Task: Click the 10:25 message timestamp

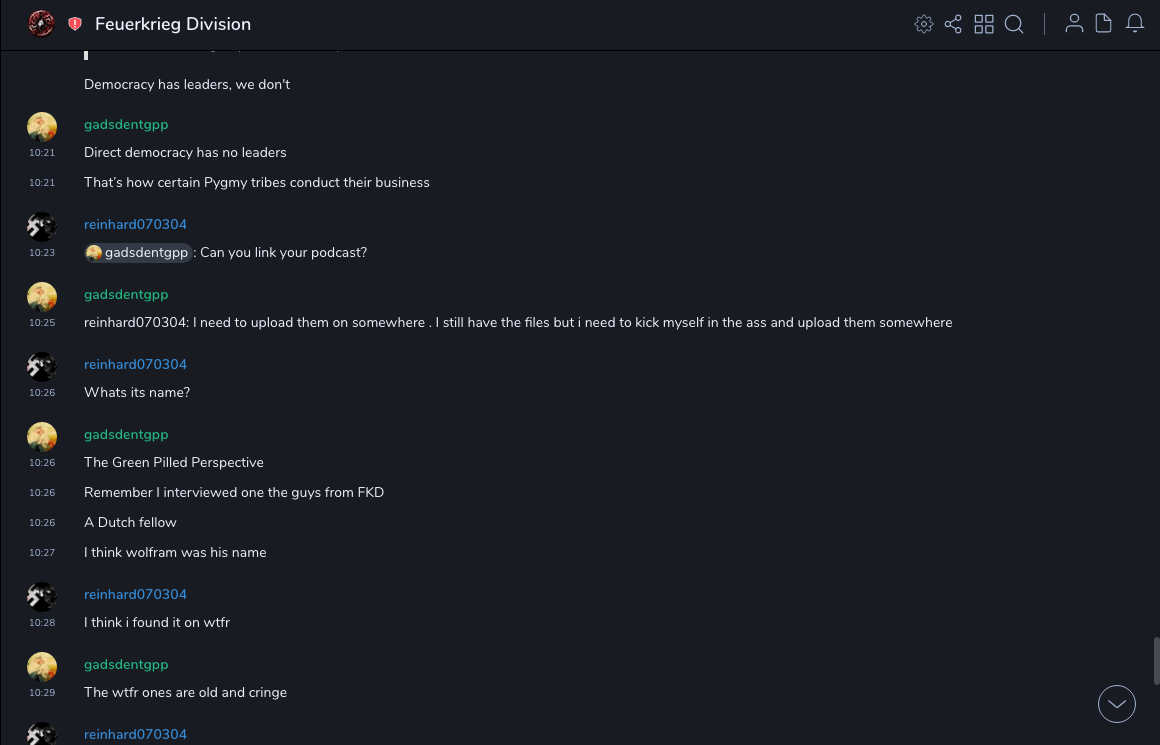Action: coord(42,323)
